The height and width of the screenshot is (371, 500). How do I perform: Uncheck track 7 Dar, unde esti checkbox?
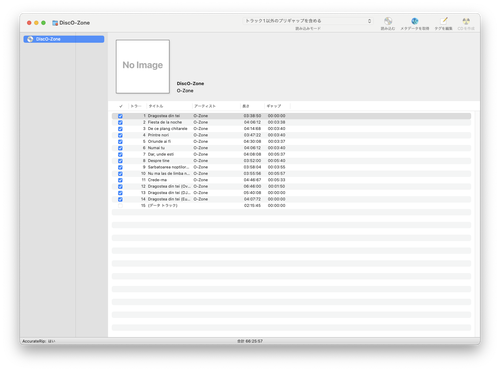pos(120,154)
